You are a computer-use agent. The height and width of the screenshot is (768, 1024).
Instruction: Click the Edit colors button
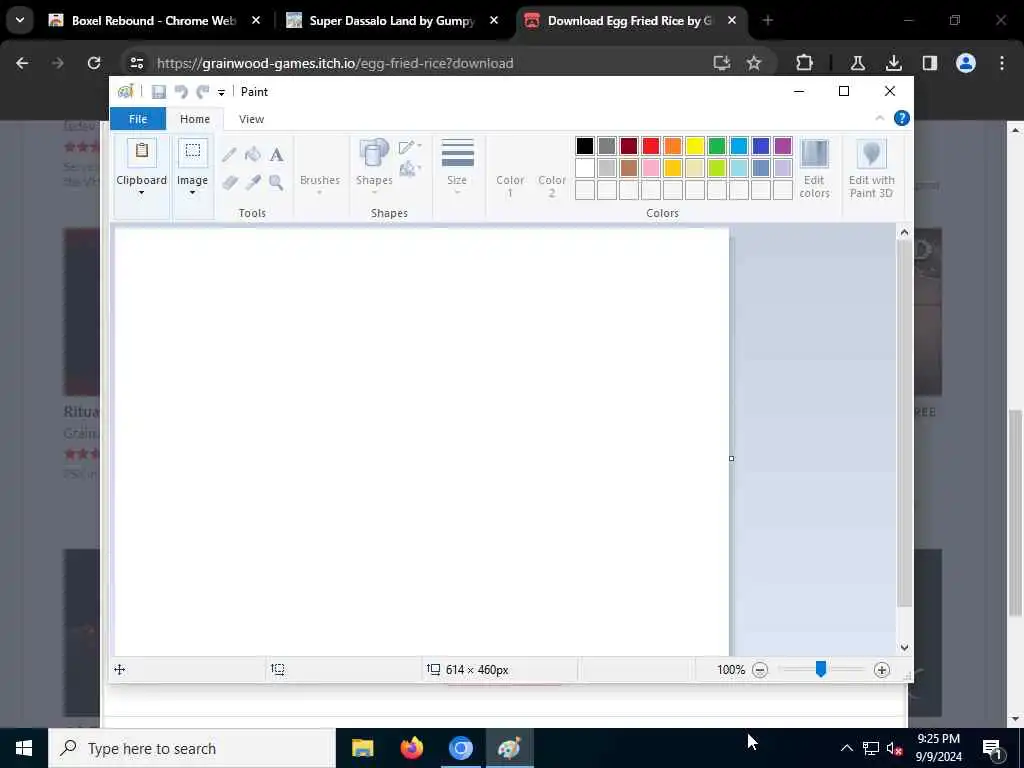point(814,168)
